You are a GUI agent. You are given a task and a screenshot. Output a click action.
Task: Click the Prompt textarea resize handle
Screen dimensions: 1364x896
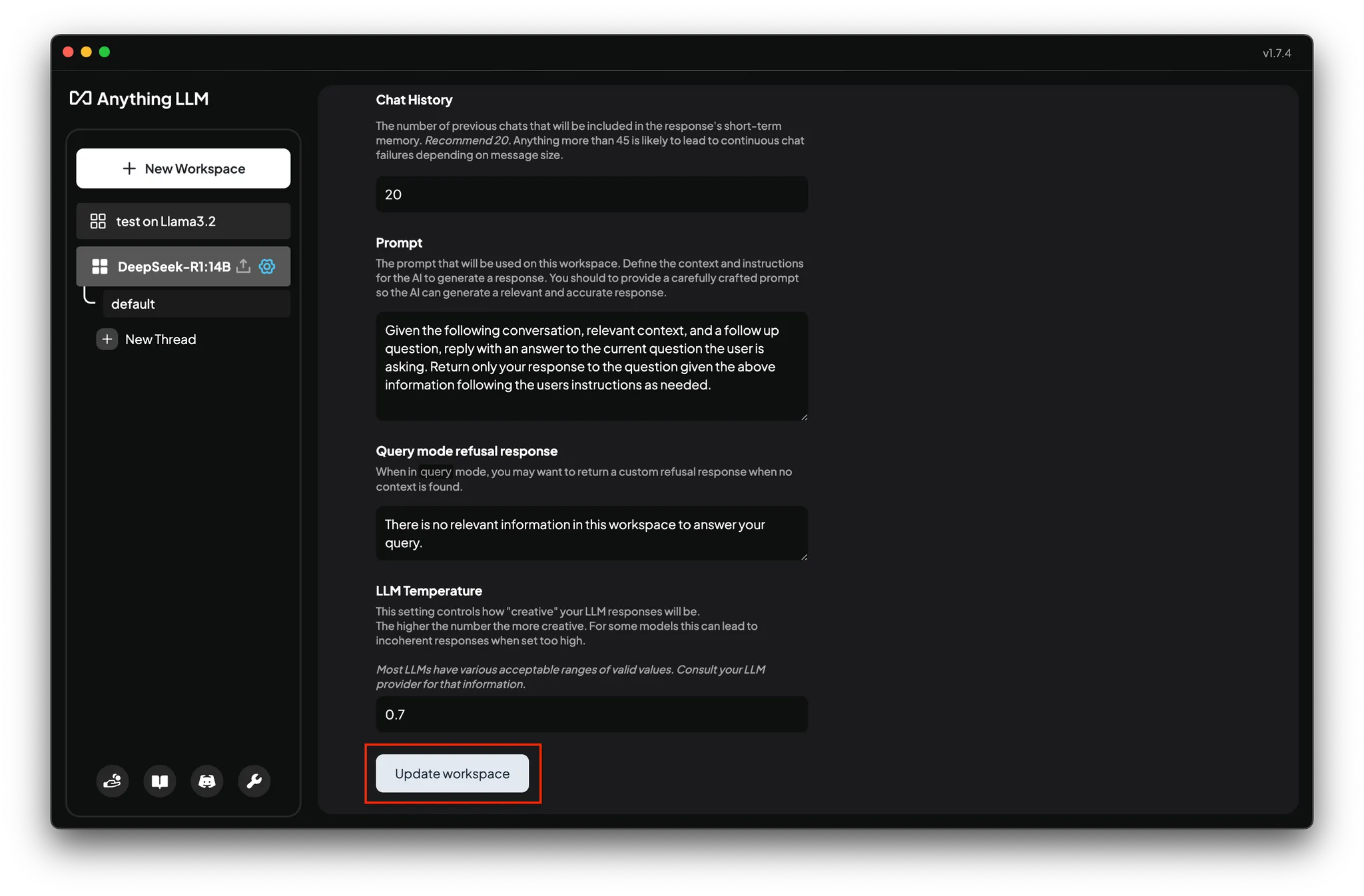(x=804, y=417)
